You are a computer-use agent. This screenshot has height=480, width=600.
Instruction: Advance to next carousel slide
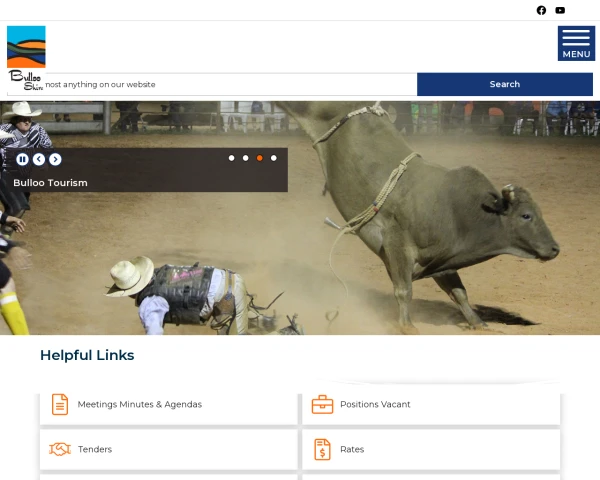point(55,159)
